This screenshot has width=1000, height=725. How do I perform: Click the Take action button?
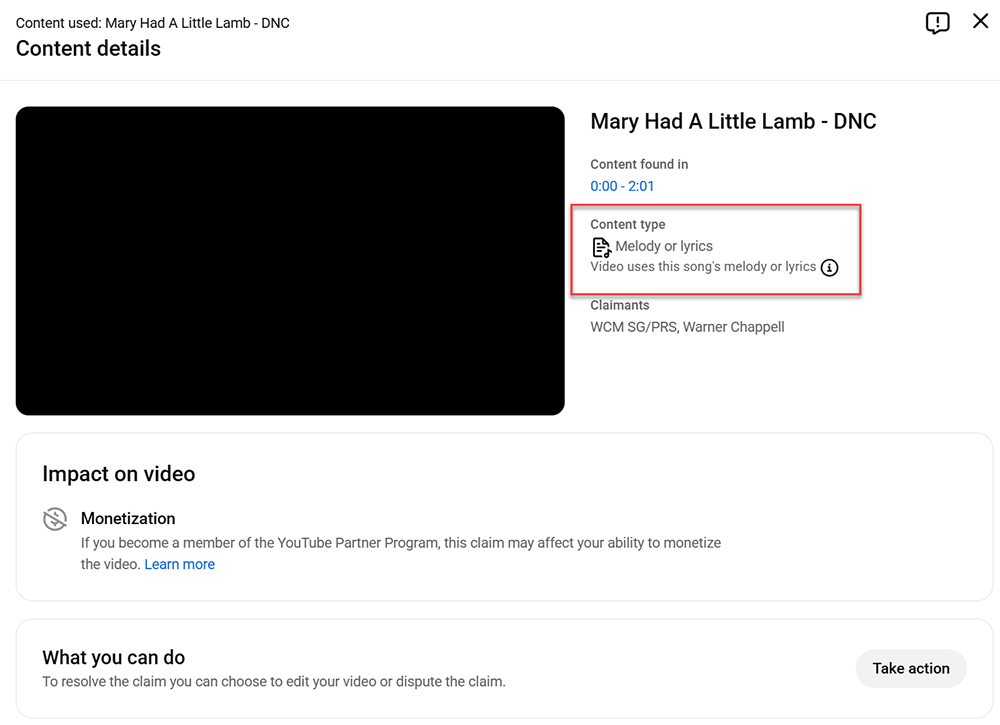click(x=911, y=668)
